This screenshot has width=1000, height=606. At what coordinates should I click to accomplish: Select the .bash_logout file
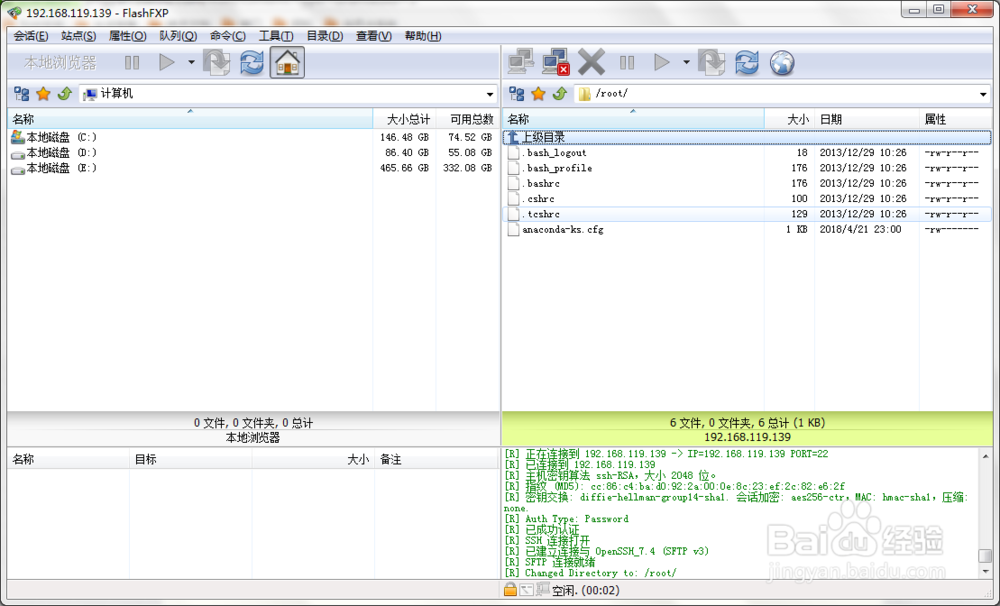(747, 152)
